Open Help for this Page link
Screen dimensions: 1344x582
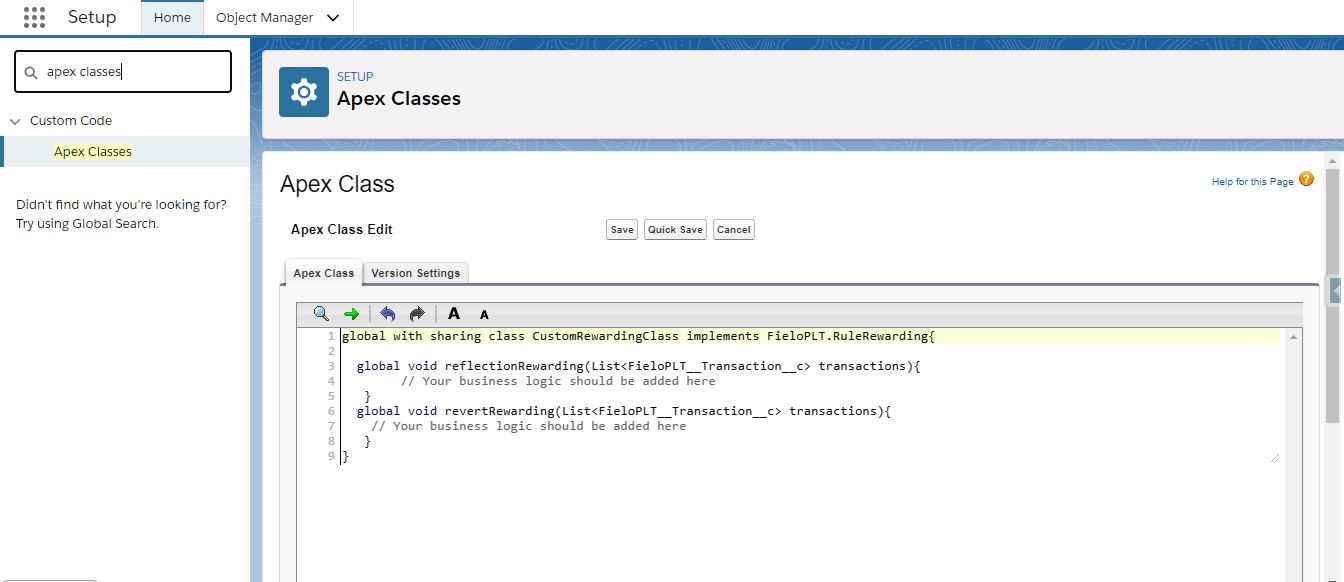tap(1253, 182)
